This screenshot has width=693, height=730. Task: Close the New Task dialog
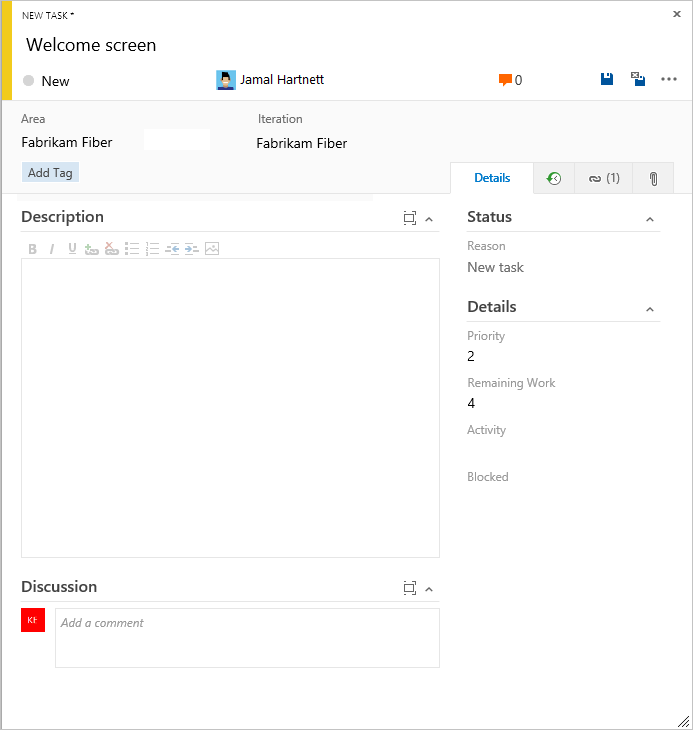point(677,14)
